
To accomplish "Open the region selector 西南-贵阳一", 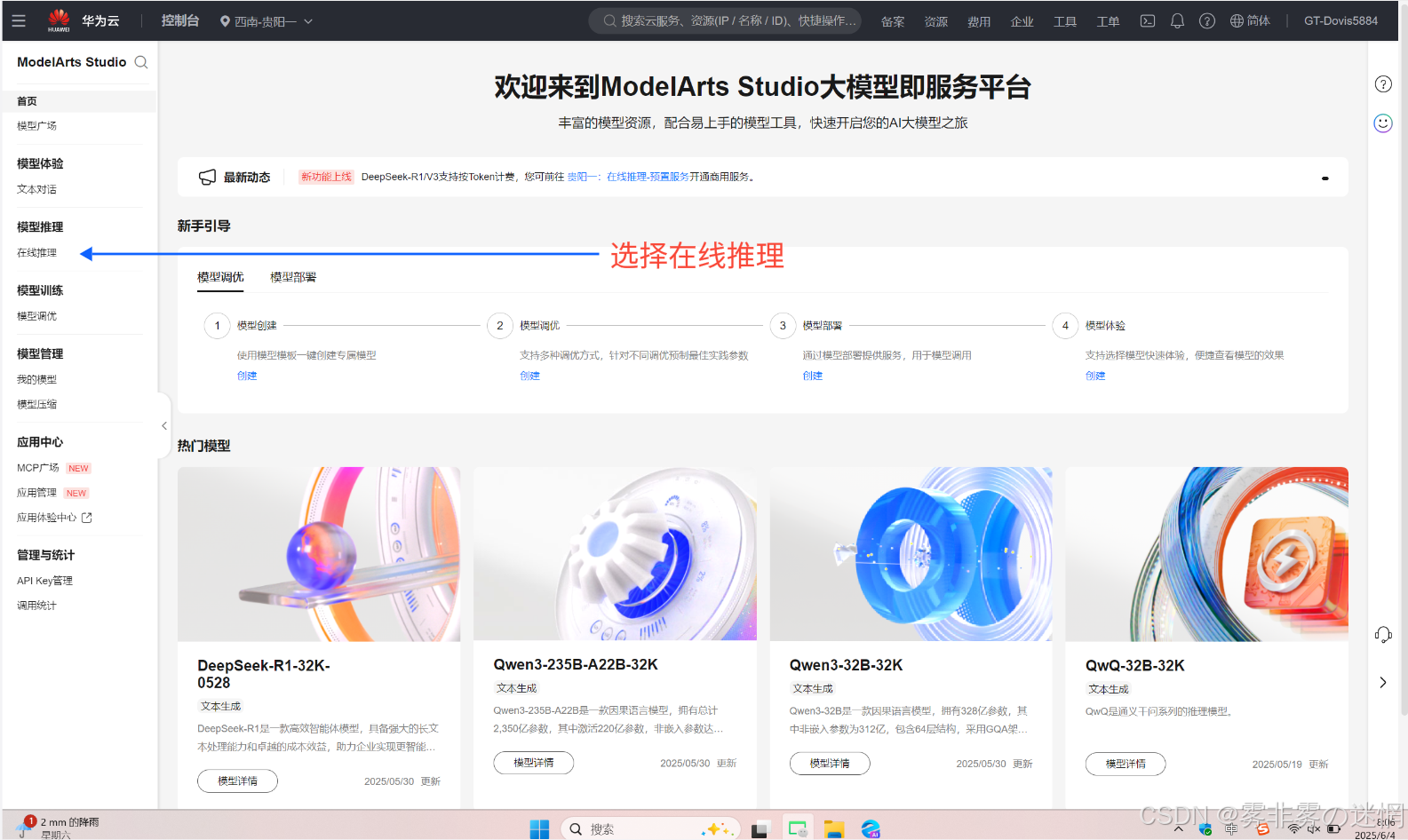I will [266, 21].
